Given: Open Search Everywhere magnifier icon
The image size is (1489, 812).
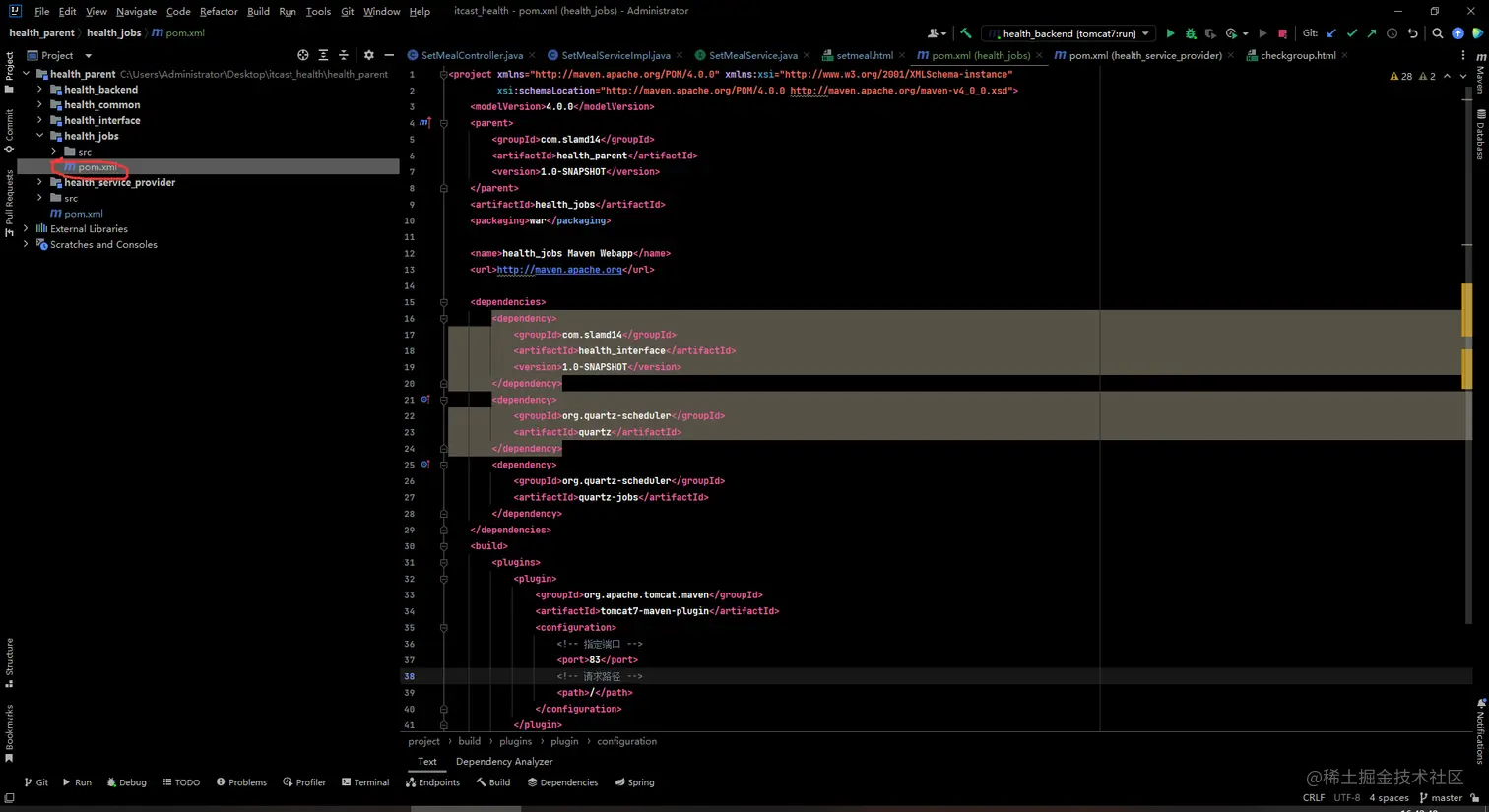Looking at the screenshot, I should coord(1438,33).
